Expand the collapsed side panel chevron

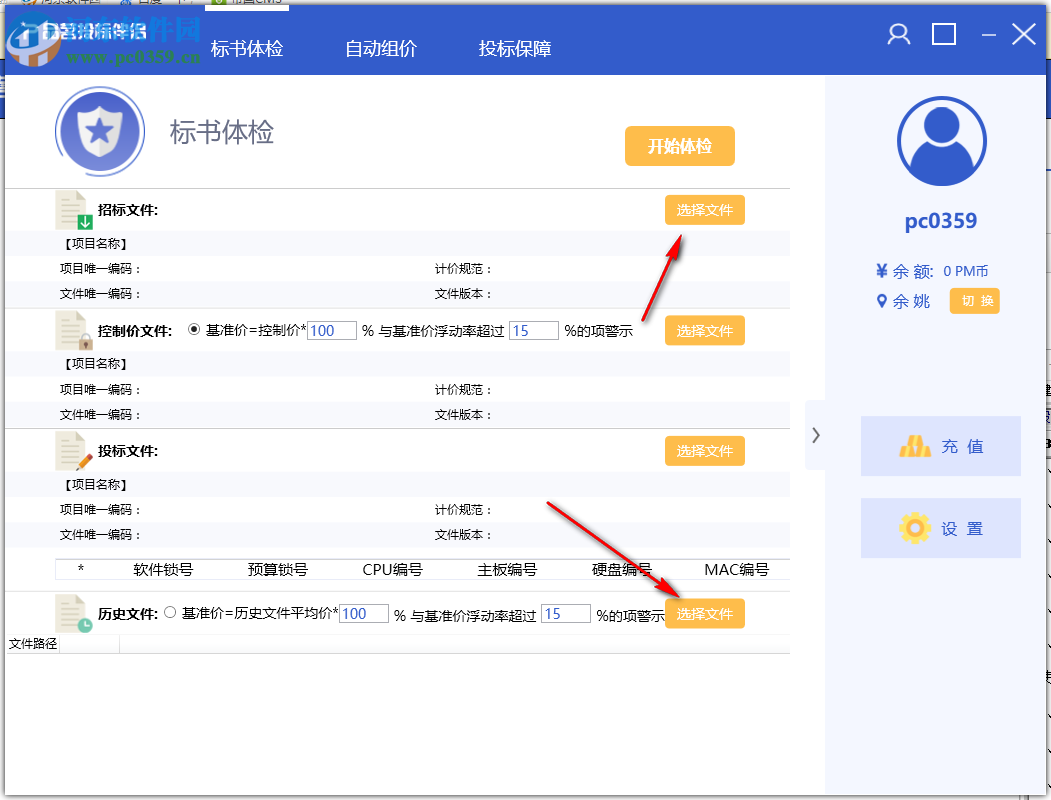[814, 435]
